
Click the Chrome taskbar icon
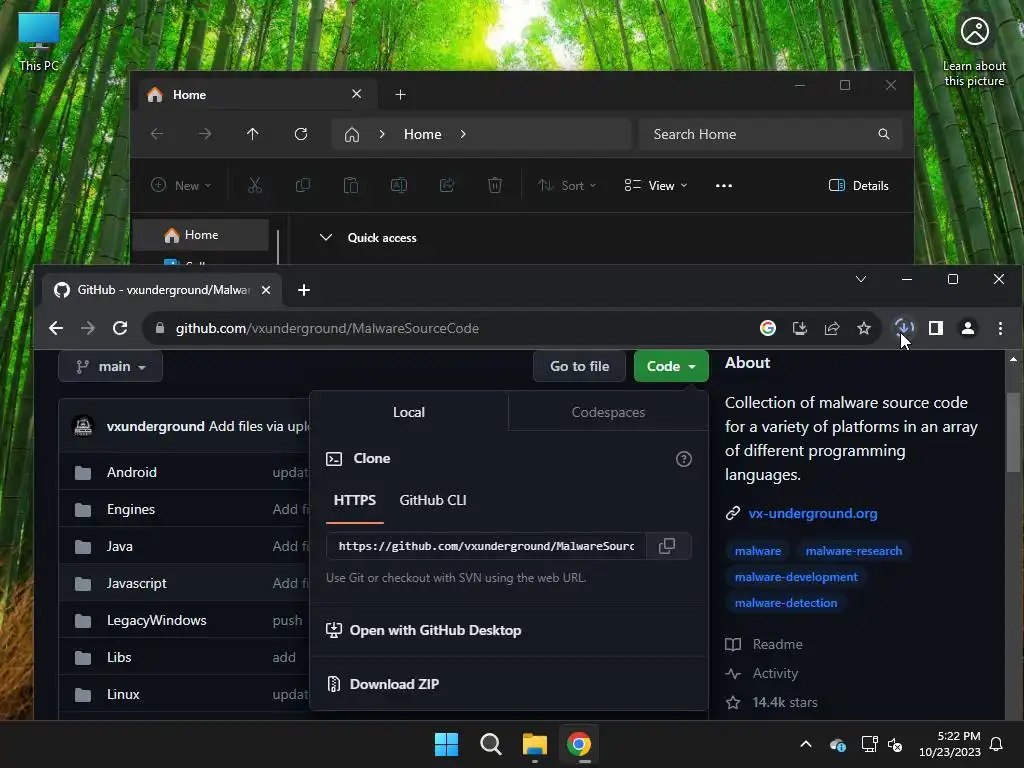579,744
